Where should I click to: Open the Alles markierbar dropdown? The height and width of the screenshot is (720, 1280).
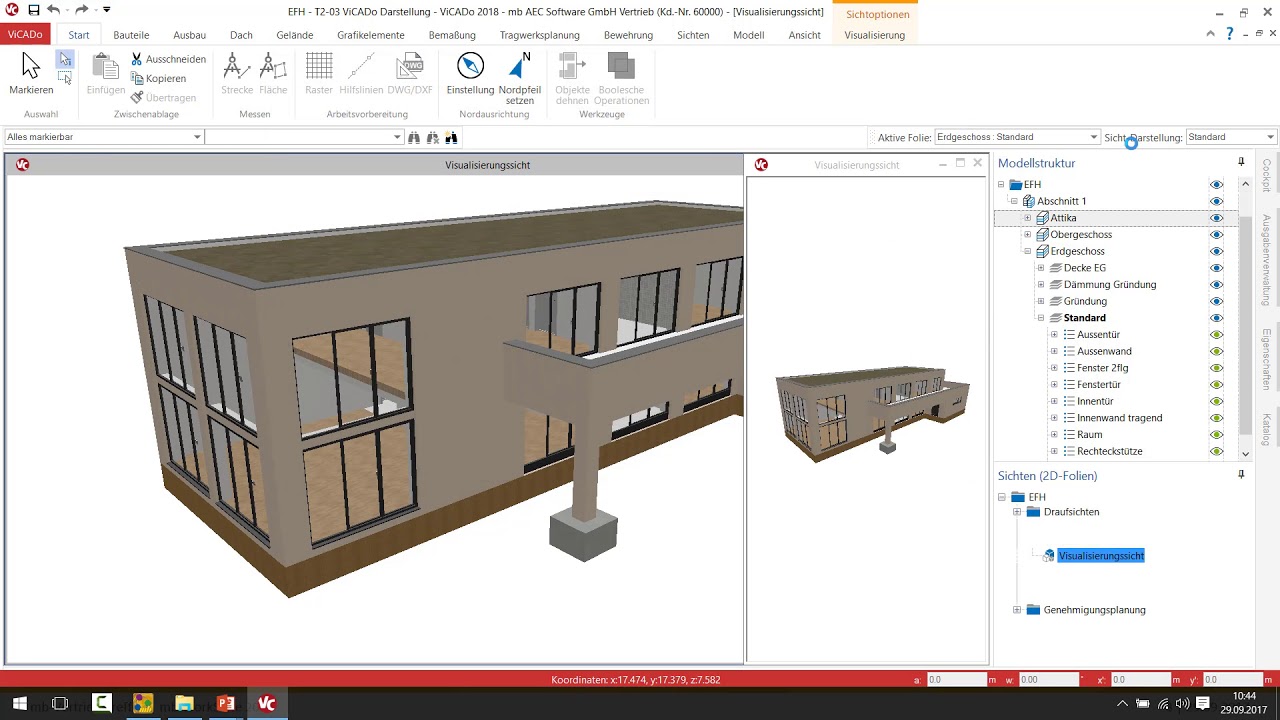coord(197,137)
